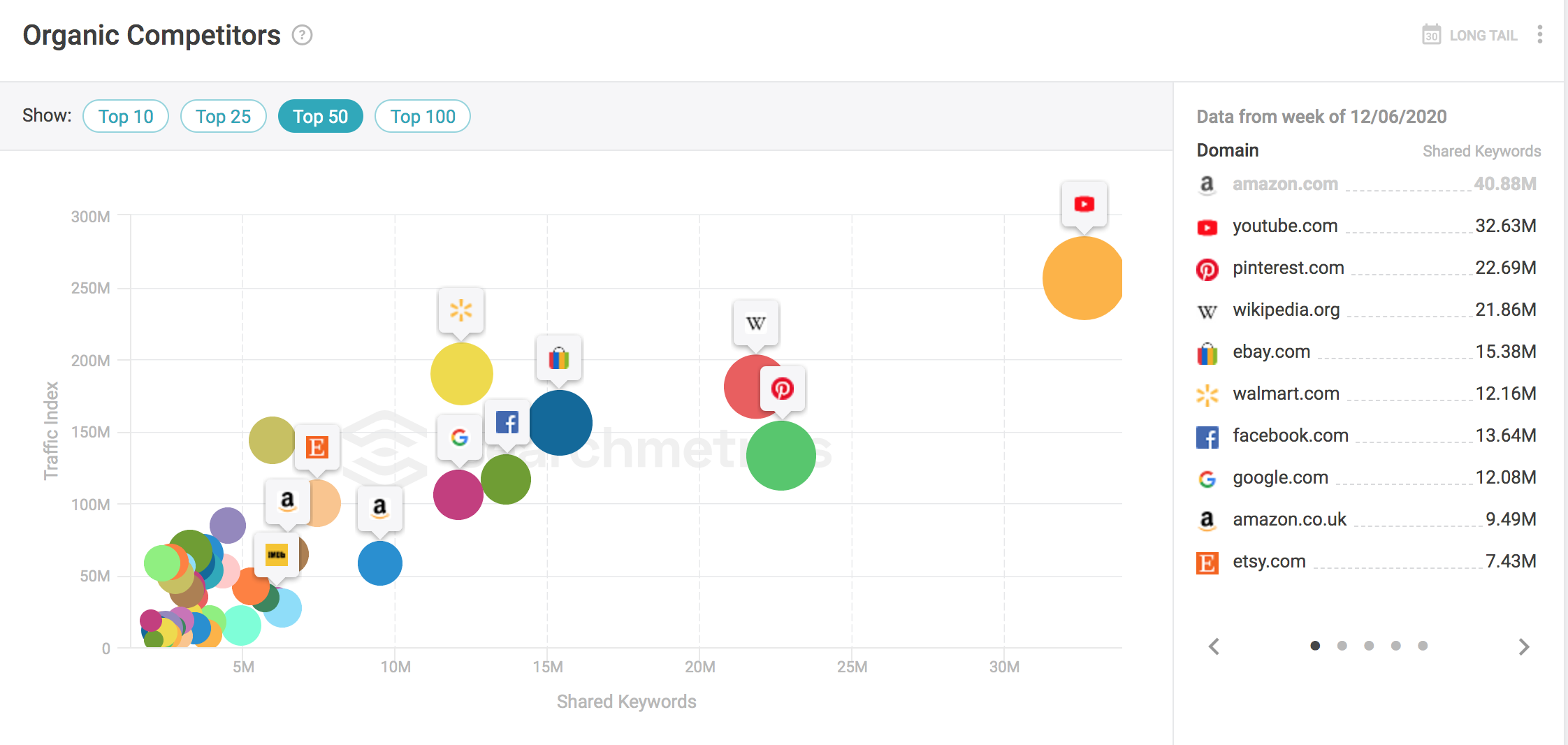Select the blue amazon bubble near 10M
The height and width of the screenshot is (745, 1568).
(x=380, y=563)
